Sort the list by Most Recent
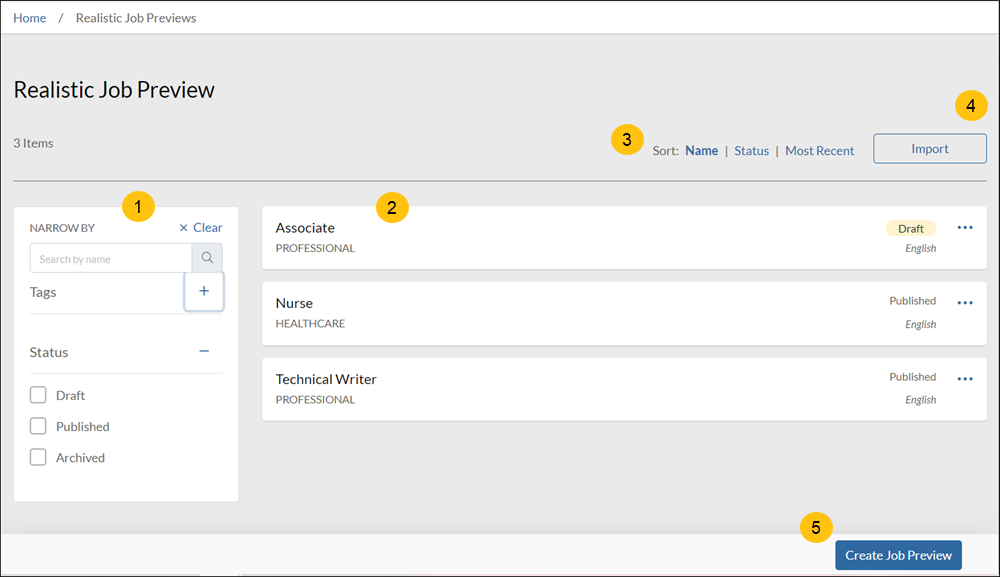1000x577 pixels. coord(819,151)
